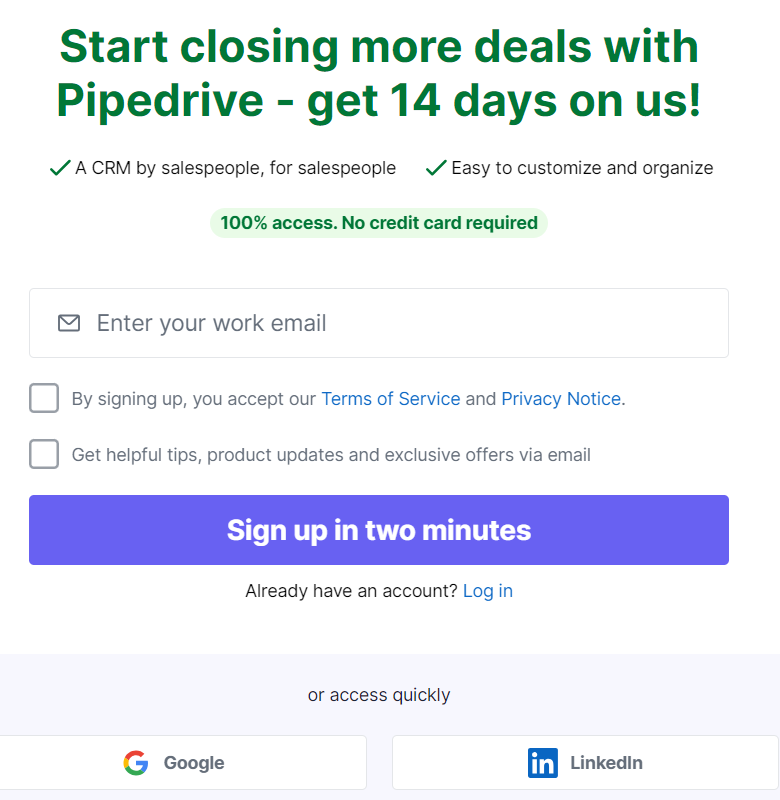Click the "Sign up in two minutes" button
780x800 pixels.
pyautogui.click(x=379, y=530)
